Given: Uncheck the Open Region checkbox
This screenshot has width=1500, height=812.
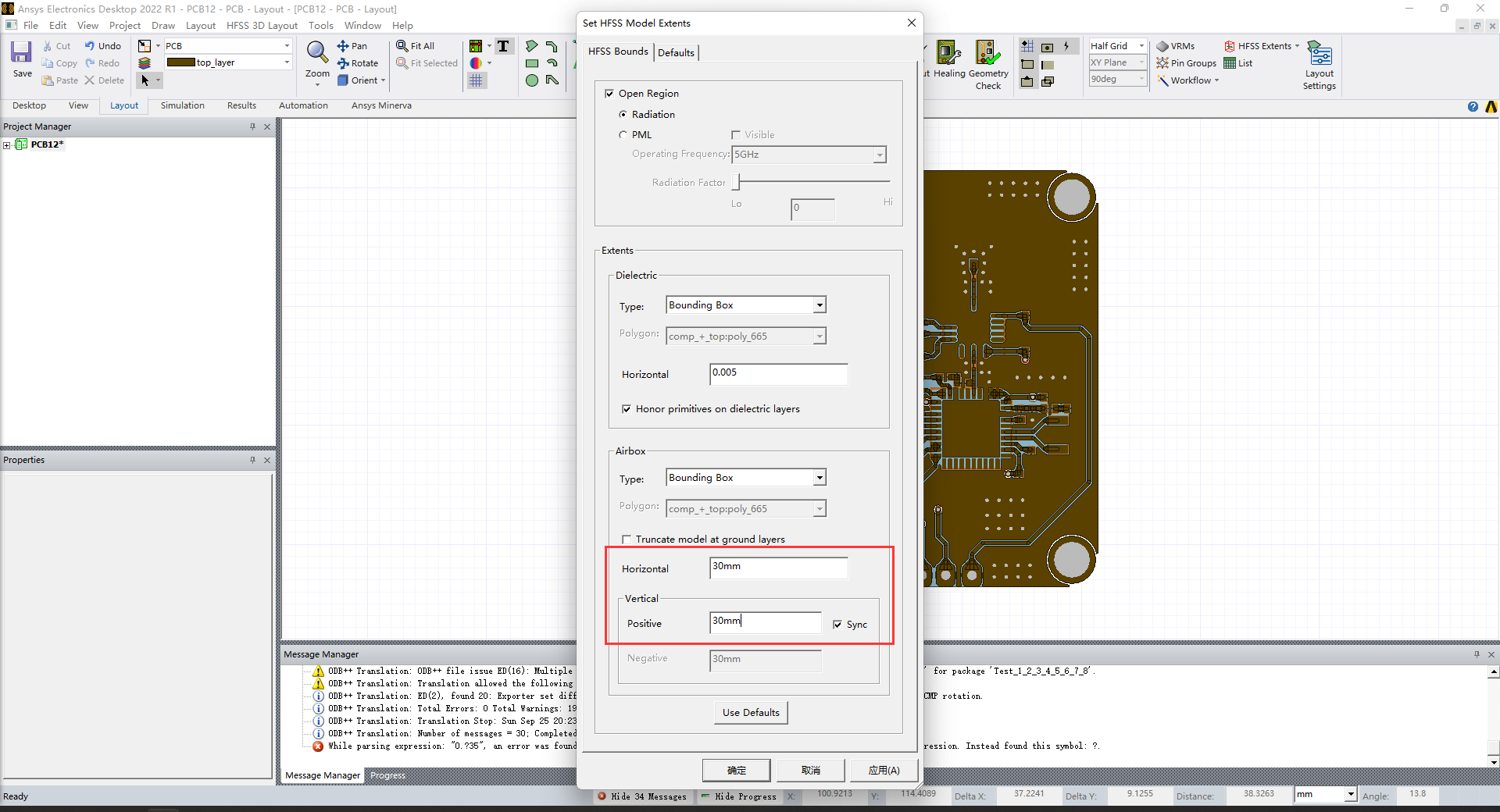Looking at the screenshot, I should pyautogui.click(x=609, y=94).
